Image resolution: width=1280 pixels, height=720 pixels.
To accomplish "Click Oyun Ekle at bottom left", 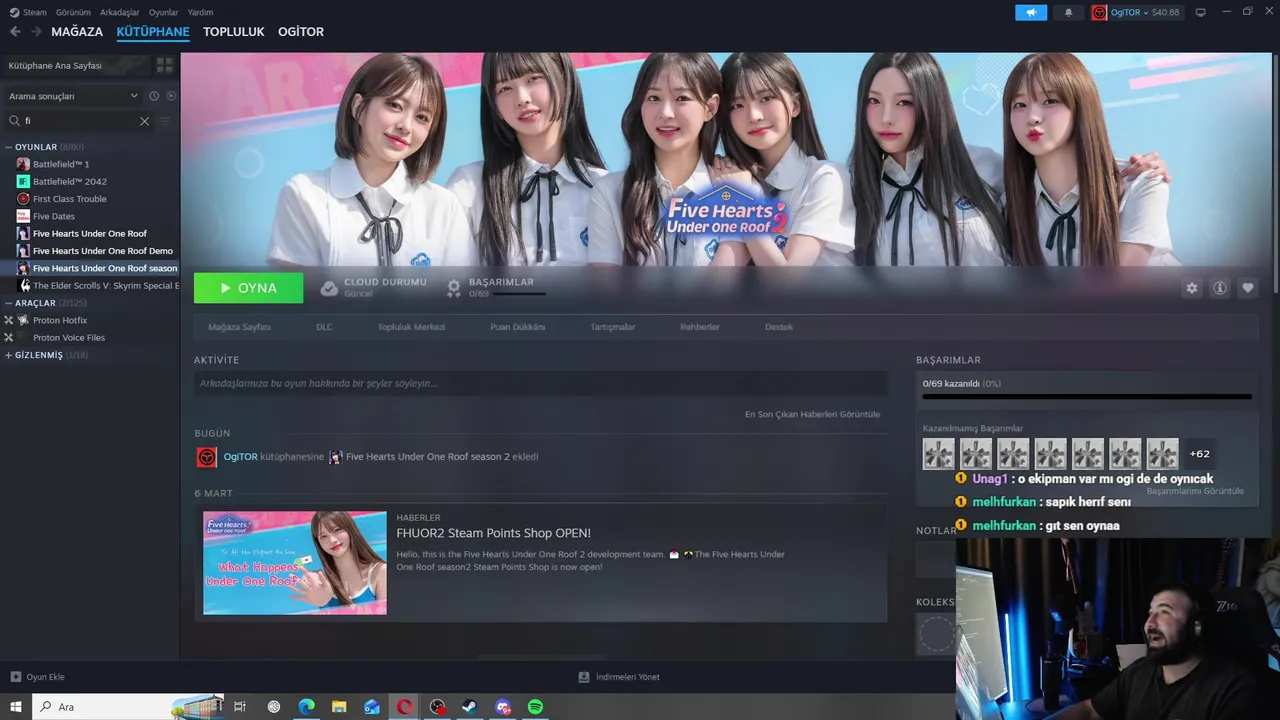I will (37, 677).
